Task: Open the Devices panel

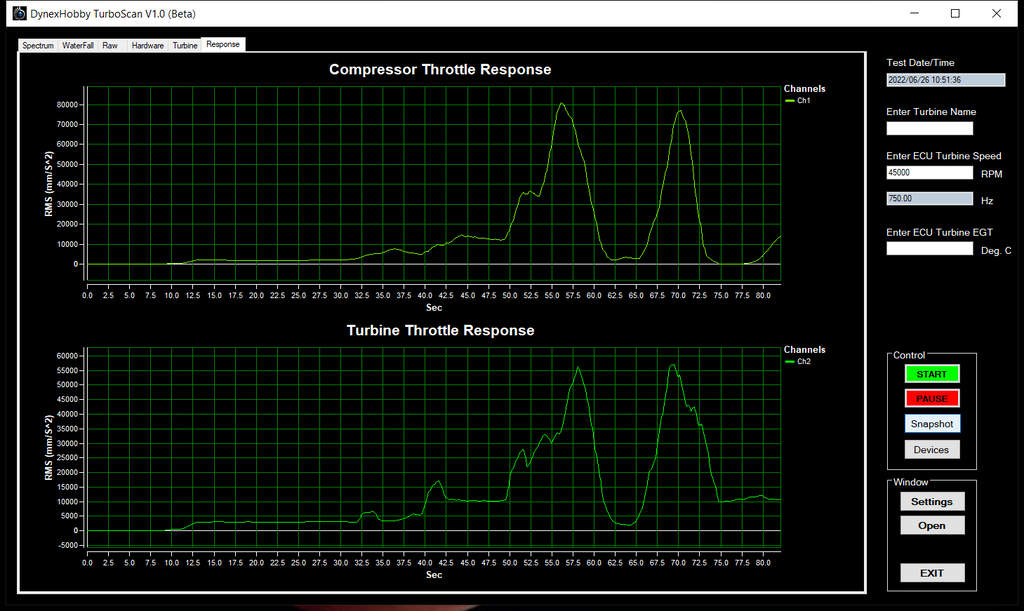Action: tap(932, 449)
